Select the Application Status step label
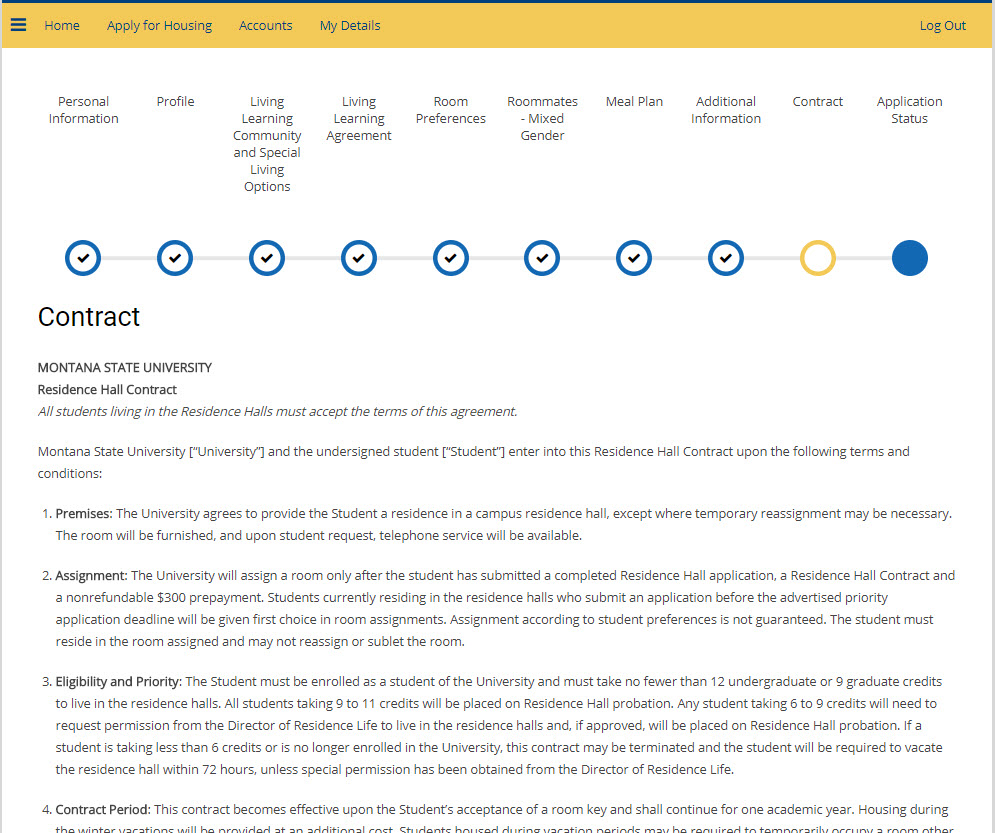995x833 pixels. click(909, 110)
